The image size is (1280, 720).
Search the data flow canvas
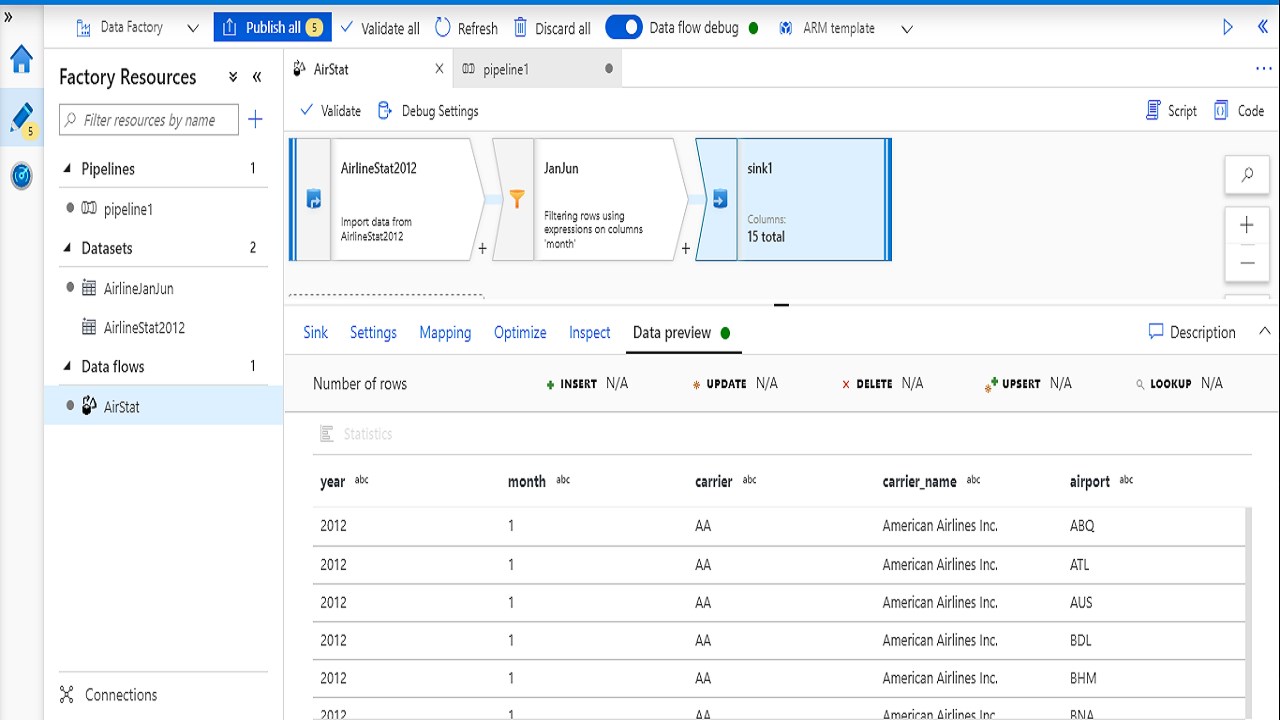pyautogui.click(x=1247, y=175)
